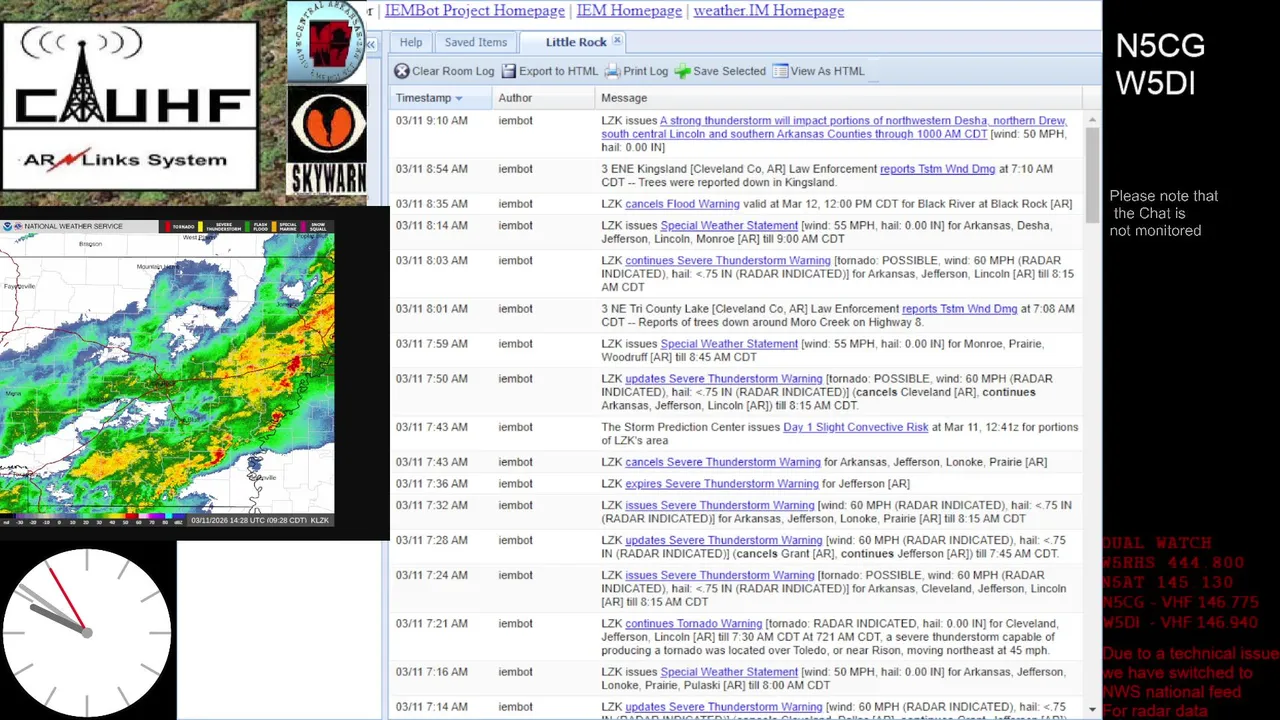Viewport: 1280px width, 720px height.
Task: Open the Timestamp column sort dropdown
Action: (x=459, y=98)
